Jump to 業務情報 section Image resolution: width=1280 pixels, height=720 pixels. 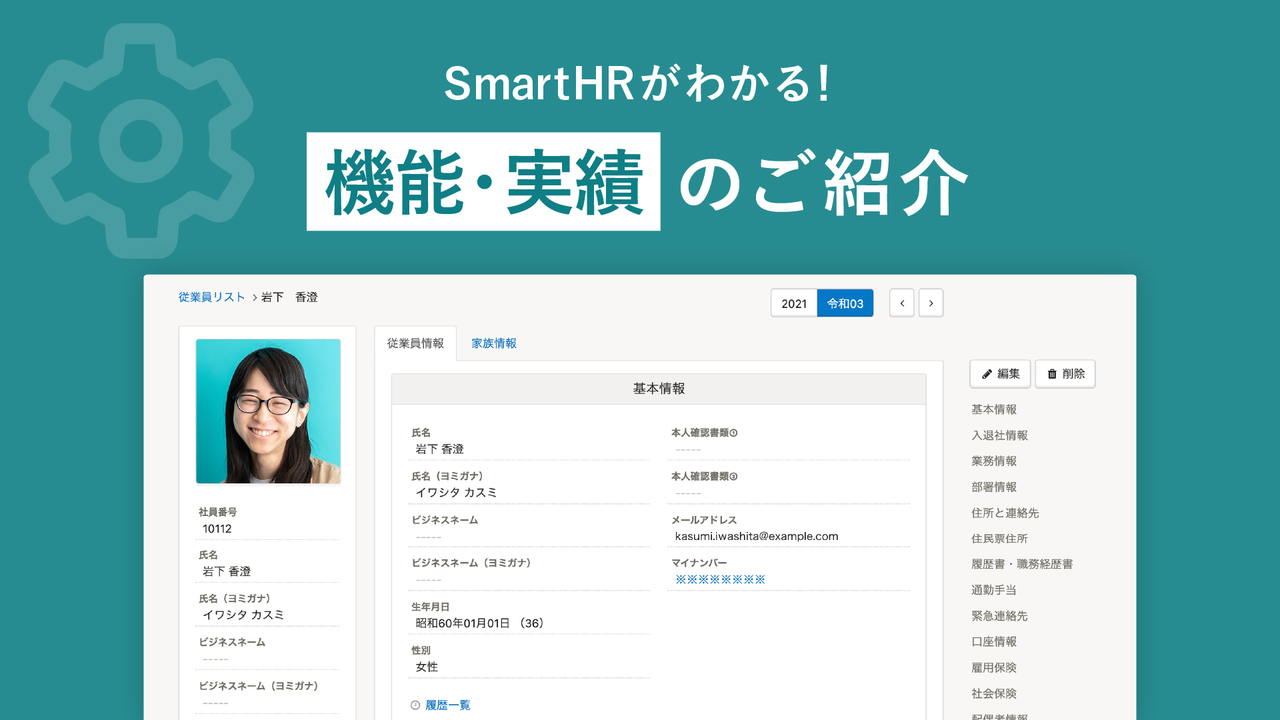[x=994, y=462]
